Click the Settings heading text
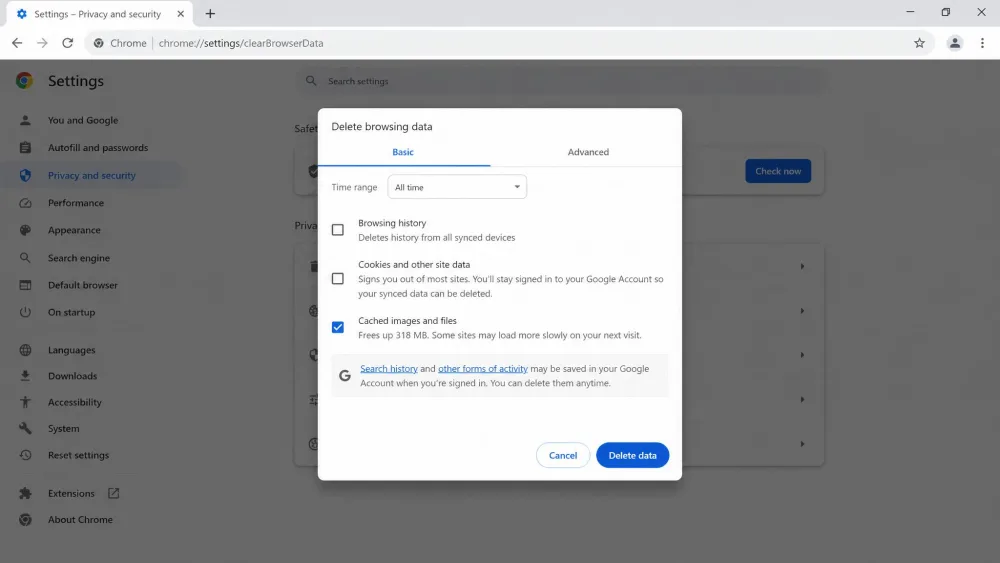Viewport: 1000px width, 563px height. pos(76,81)
